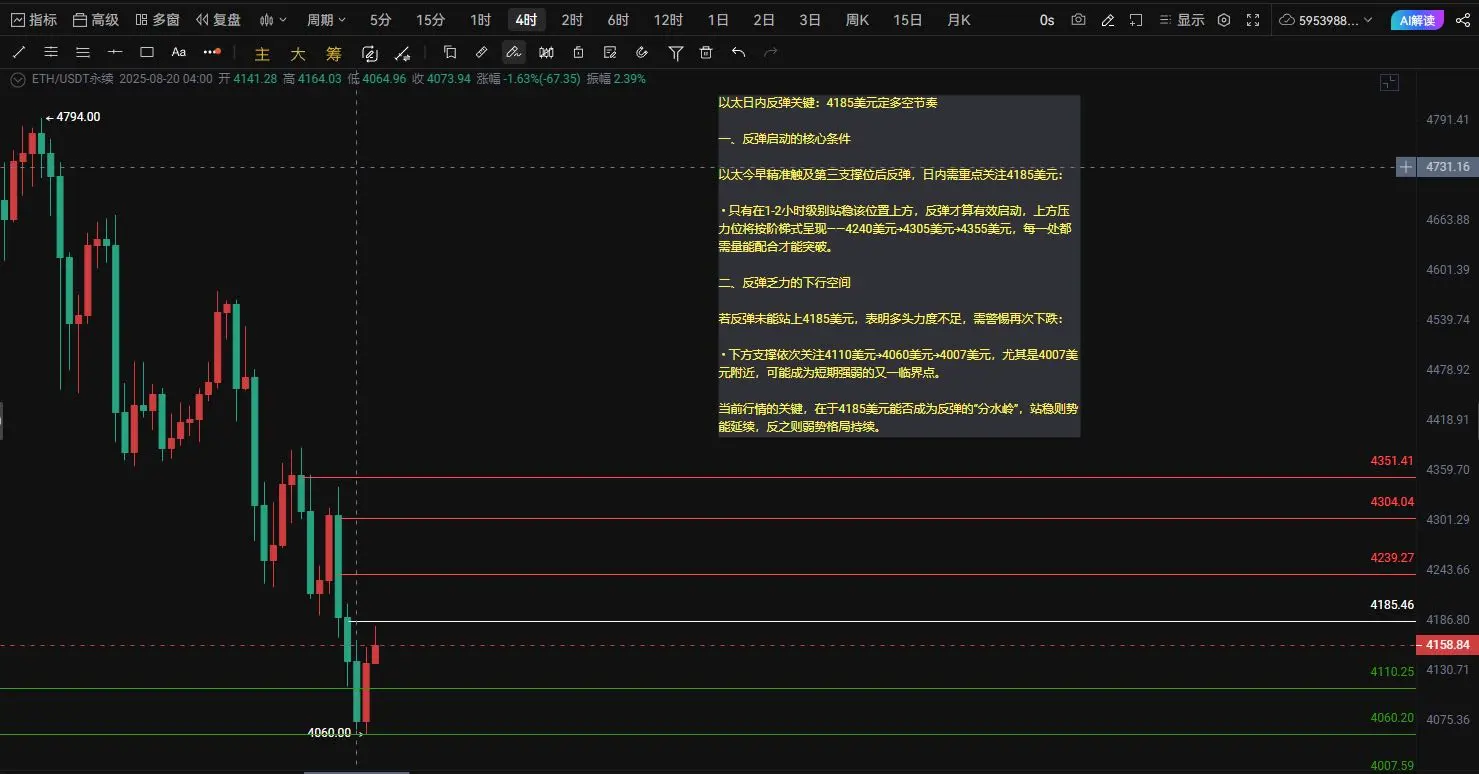Open the candlestick chart type dropdown

click(x=272, y=19)
